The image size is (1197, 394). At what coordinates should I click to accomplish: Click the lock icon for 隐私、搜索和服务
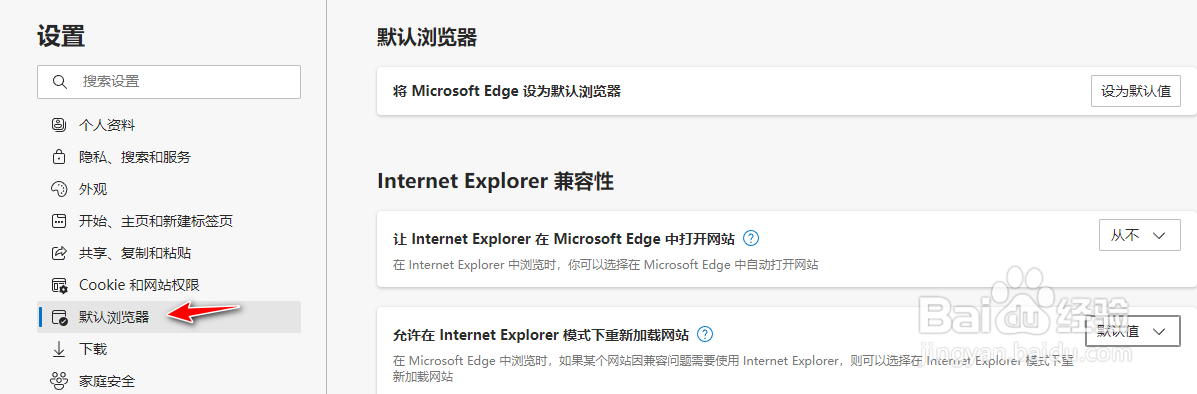(x=59, y=157)
